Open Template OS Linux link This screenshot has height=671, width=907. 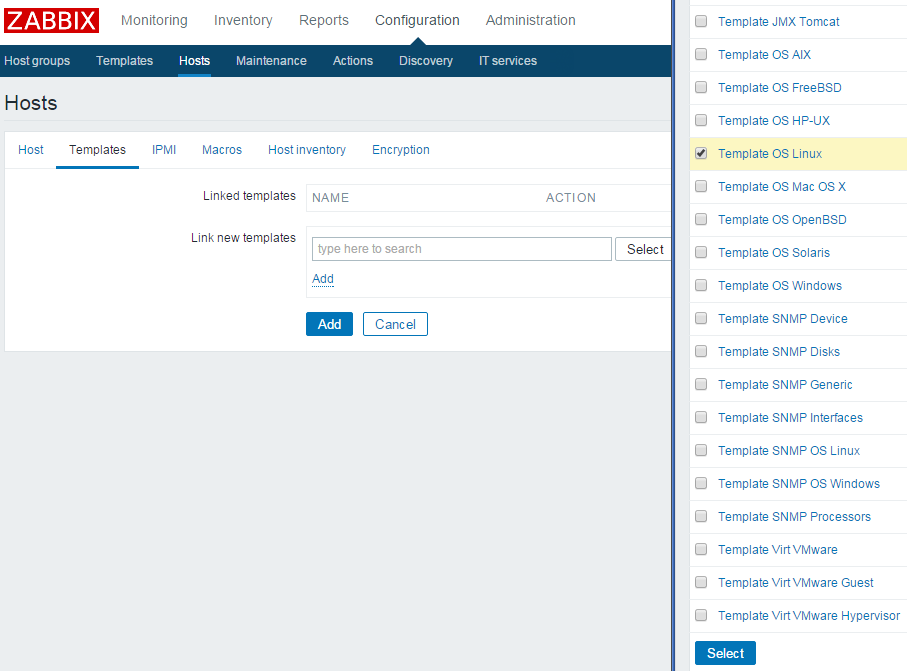(770, 154)
